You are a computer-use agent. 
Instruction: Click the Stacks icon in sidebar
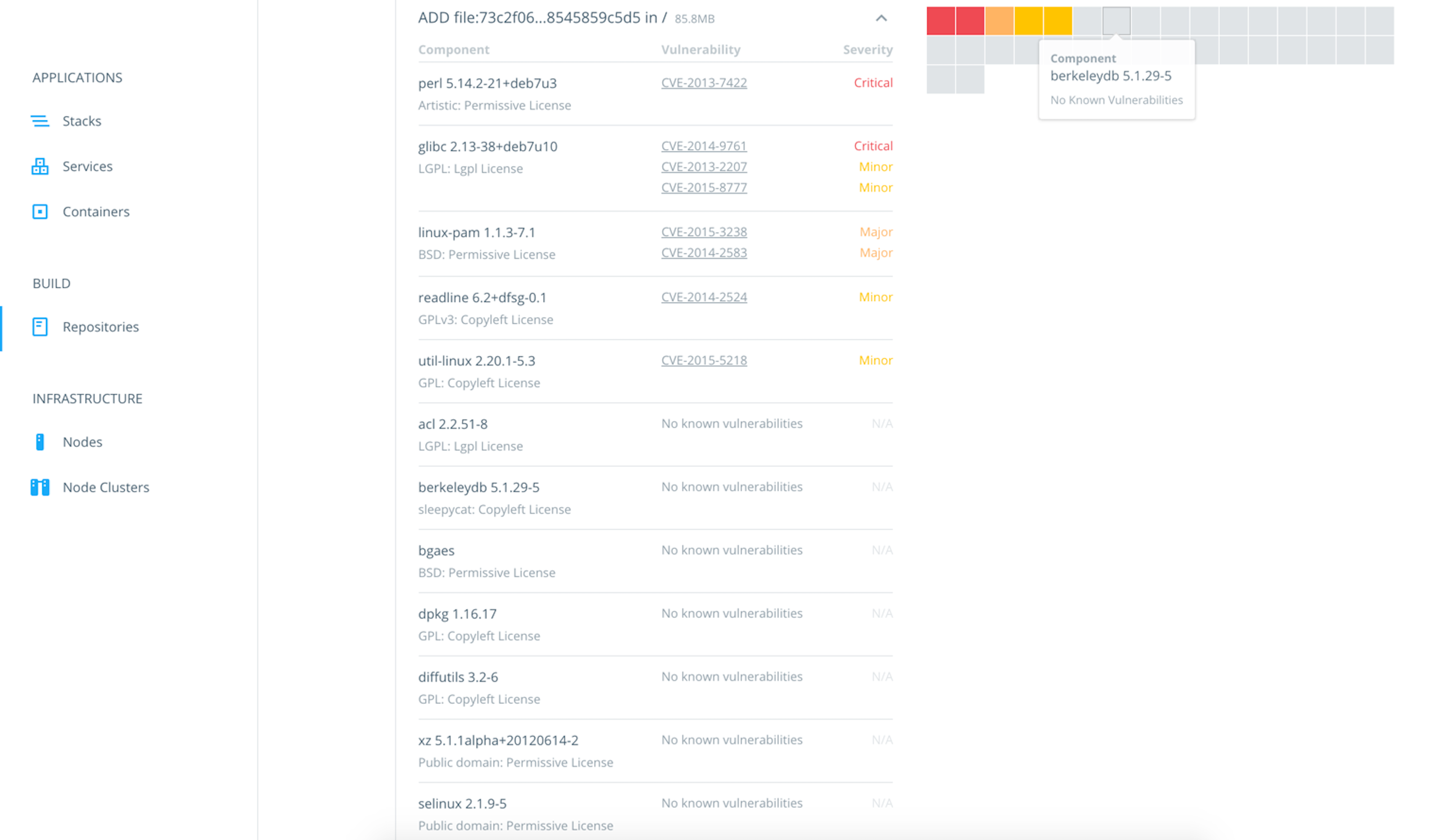click(x=39, y=121)
